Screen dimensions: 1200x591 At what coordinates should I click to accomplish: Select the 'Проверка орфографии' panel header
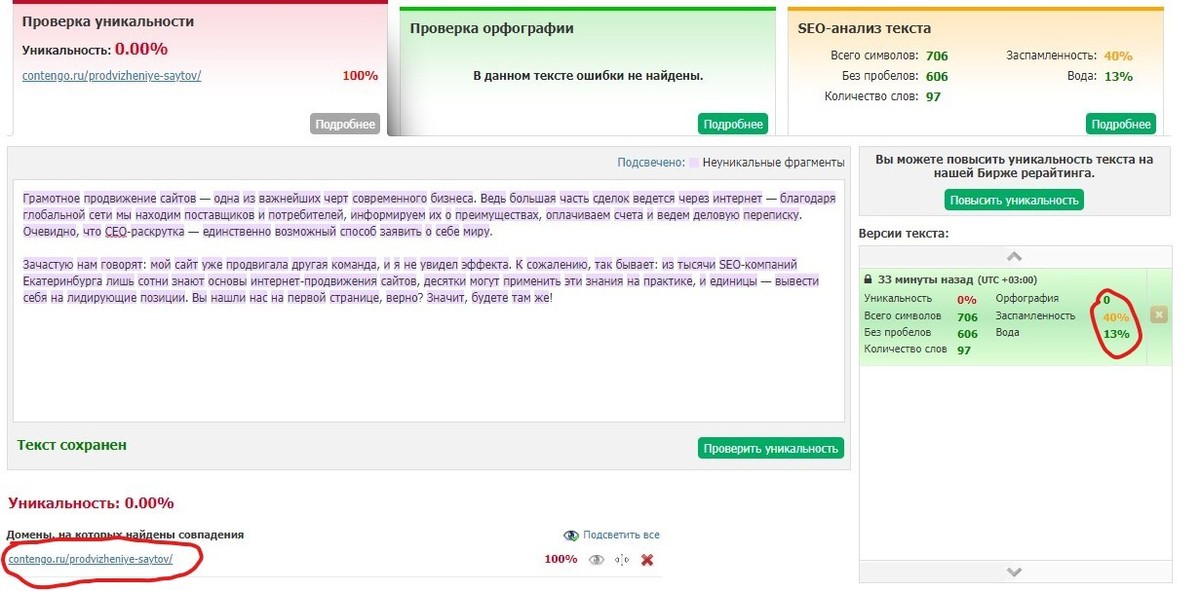(x=492, y=28)
